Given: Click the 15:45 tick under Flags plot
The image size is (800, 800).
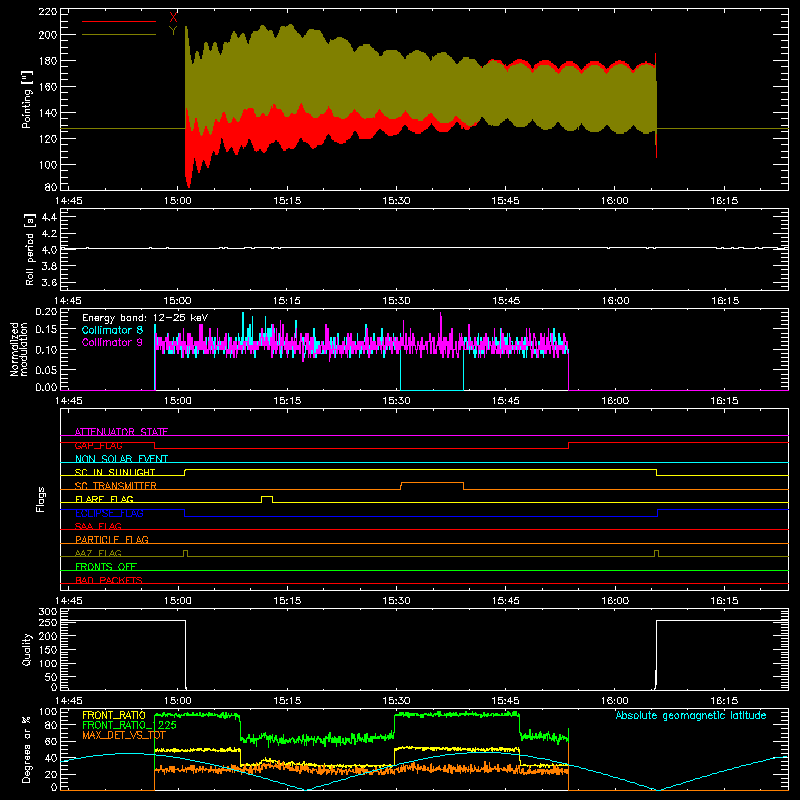Looking at the screenshot, I should click(505, 601).
